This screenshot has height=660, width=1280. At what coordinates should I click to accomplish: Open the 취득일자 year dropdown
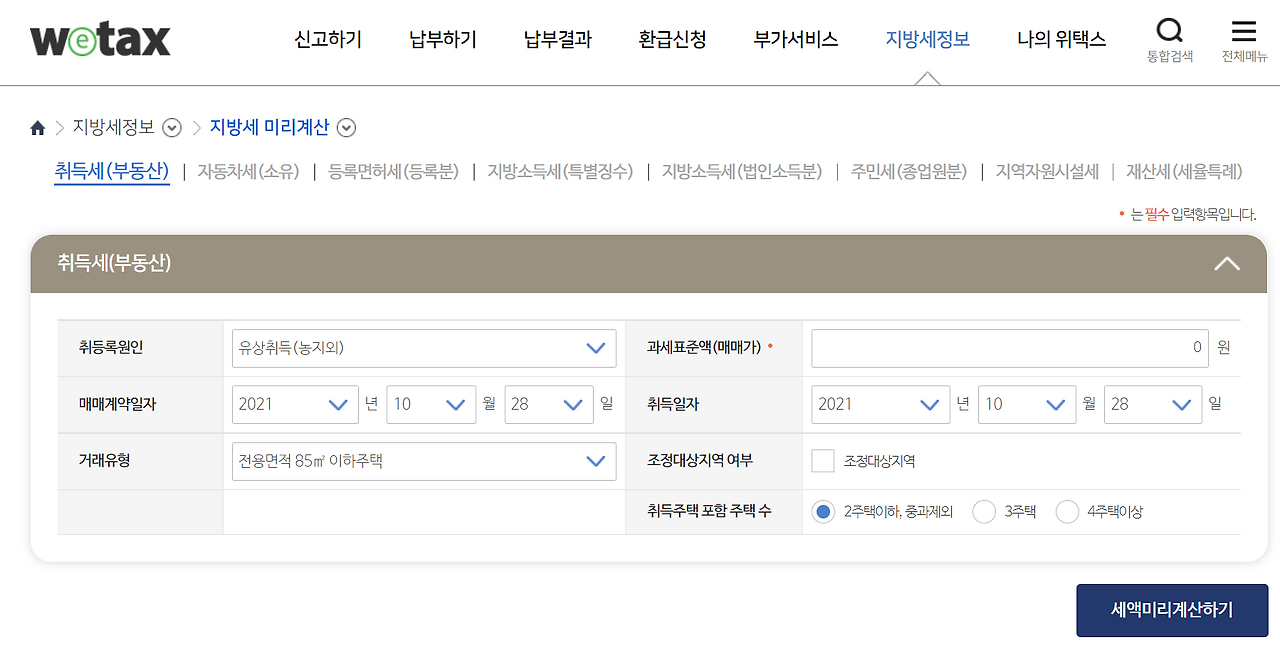tap(880, 404)
